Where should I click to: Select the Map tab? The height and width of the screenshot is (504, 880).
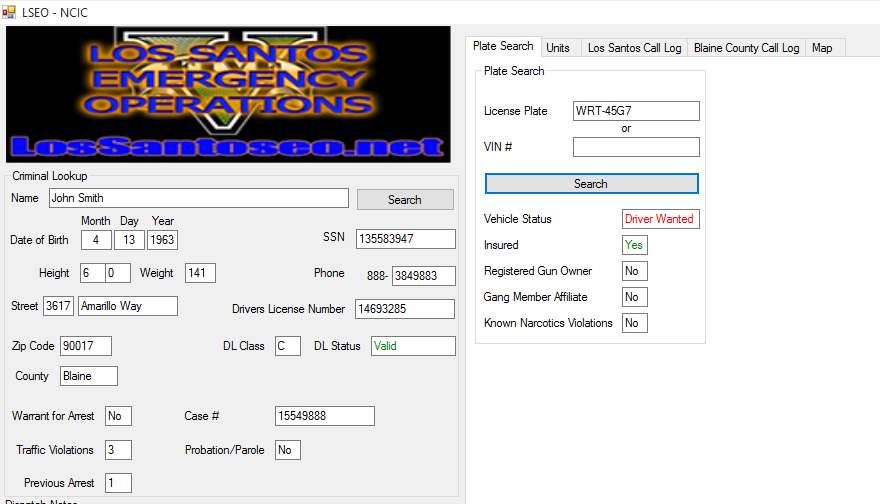(822, 48)
